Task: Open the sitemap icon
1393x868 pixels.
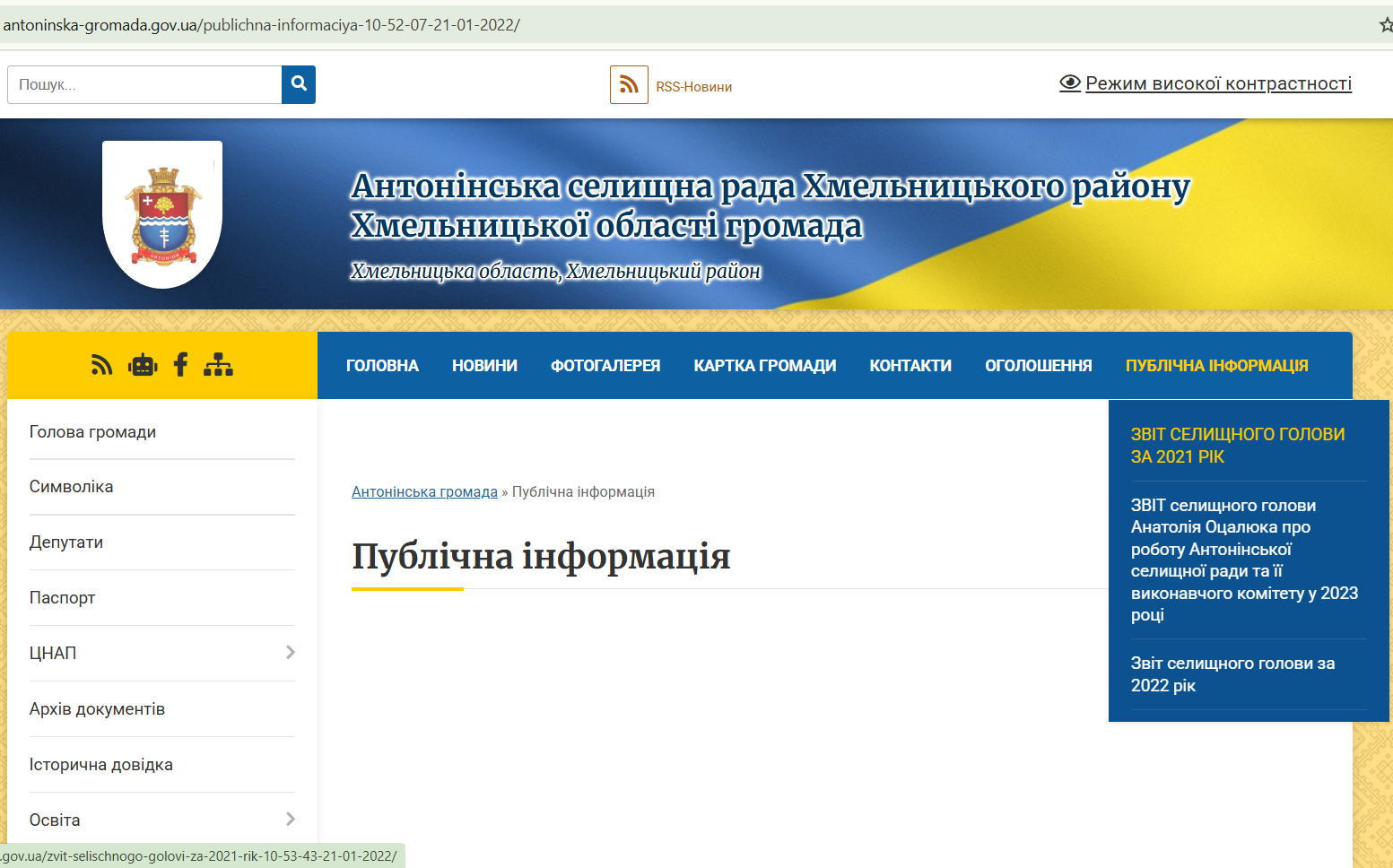Action: pyautogui.click(x=218, y=364)
